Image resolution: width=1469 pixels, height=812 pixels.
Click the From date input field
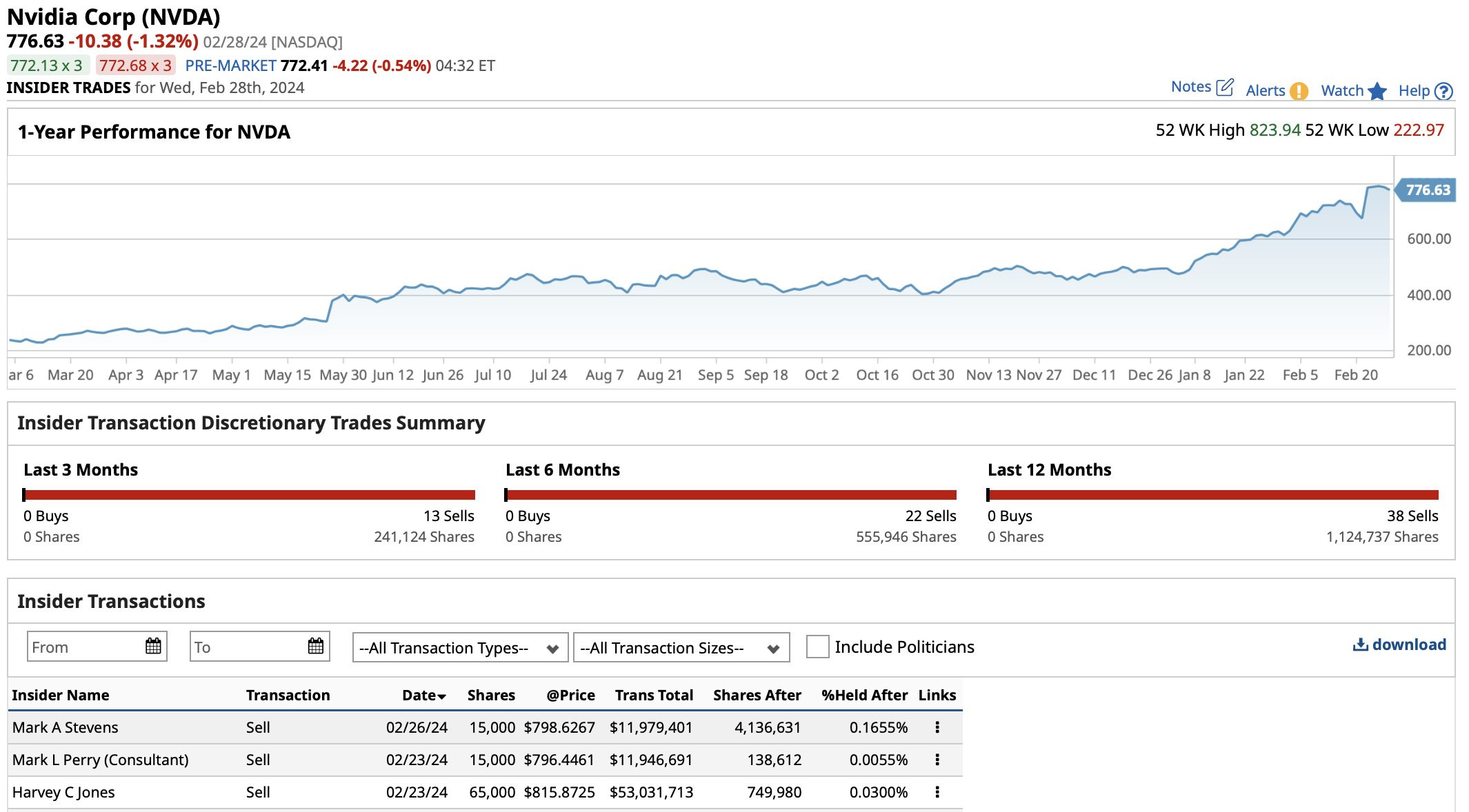tap(84, 647)
